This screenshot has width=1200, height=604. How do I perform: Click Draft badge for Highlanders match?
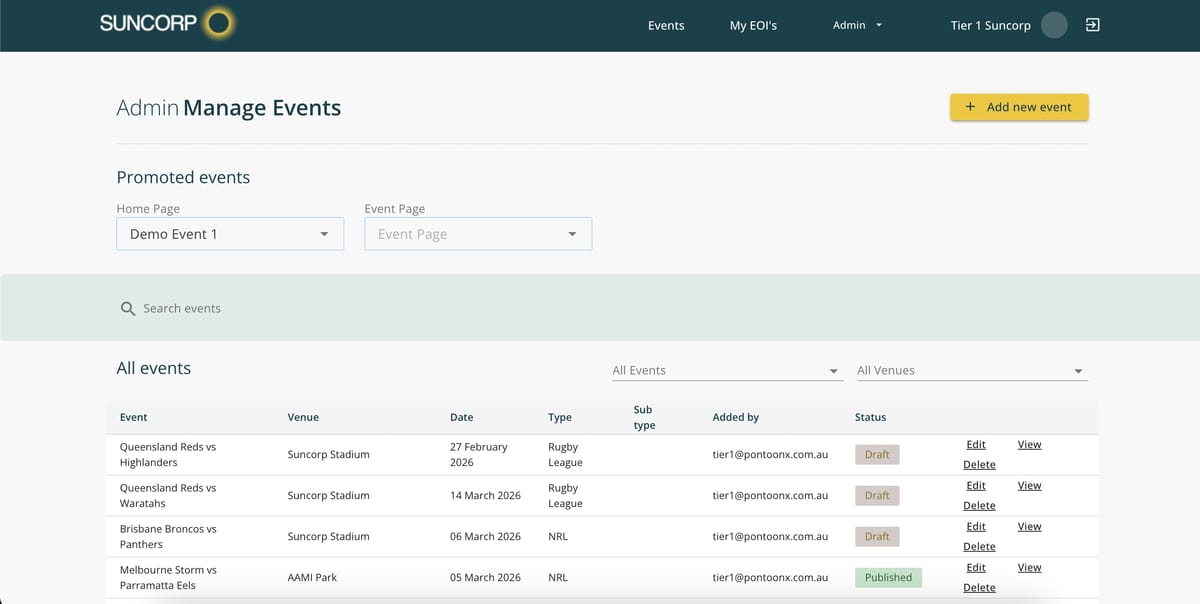[x=877, y=455]
